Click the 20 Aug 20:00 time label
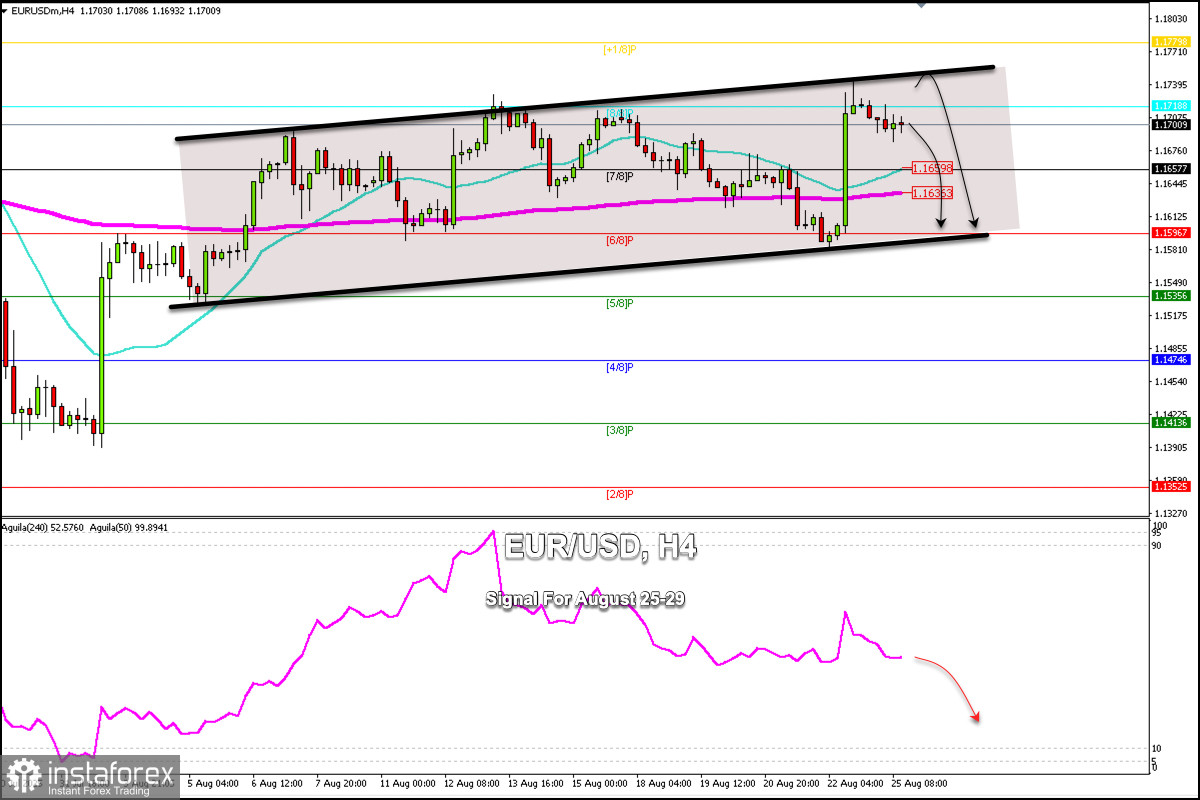The height and width of the screenshot is (800, 1200). tap(794, 784)
